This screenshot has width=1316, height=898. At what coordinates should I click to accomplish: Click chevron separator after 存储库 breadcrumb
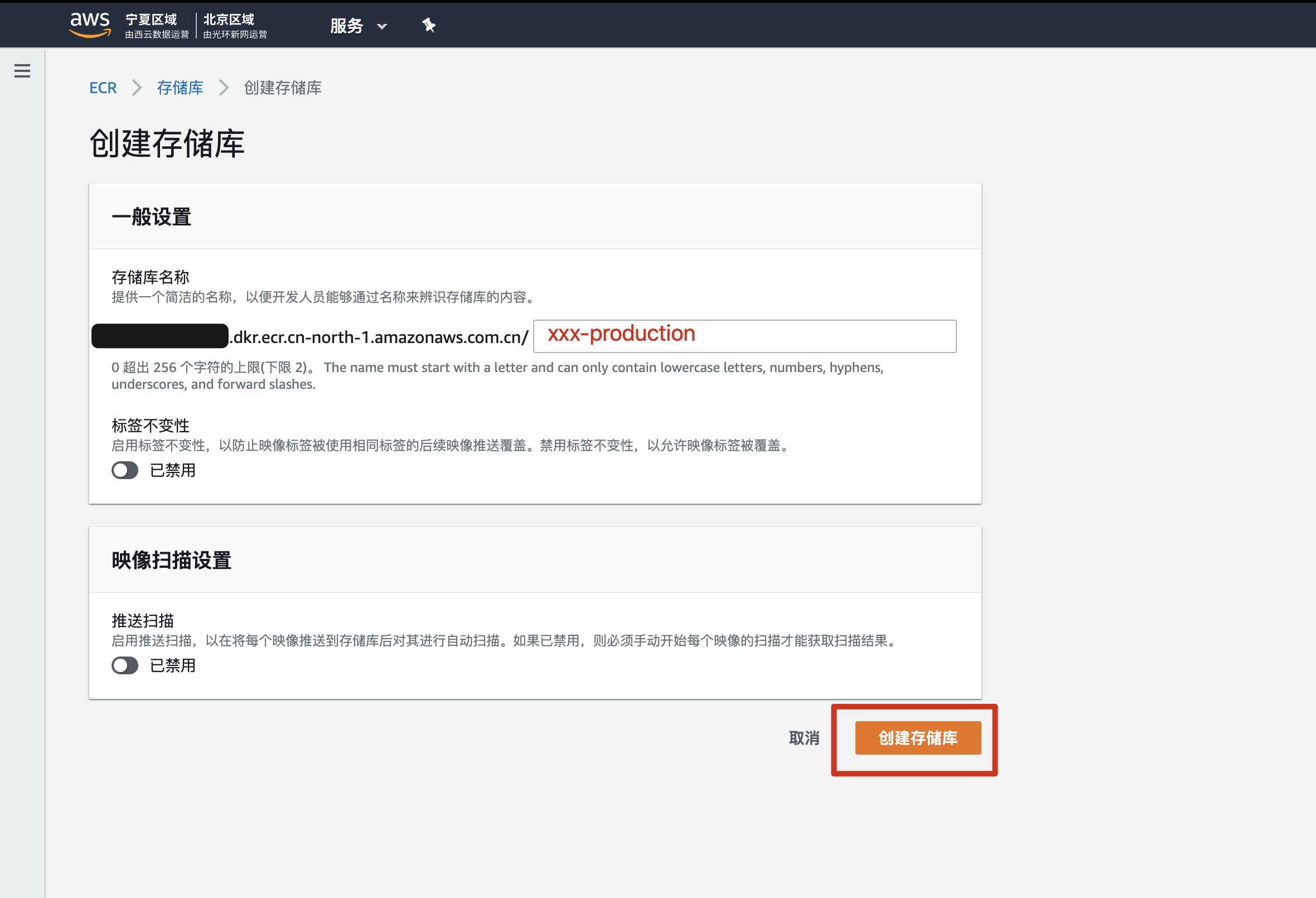coord(224,88)
